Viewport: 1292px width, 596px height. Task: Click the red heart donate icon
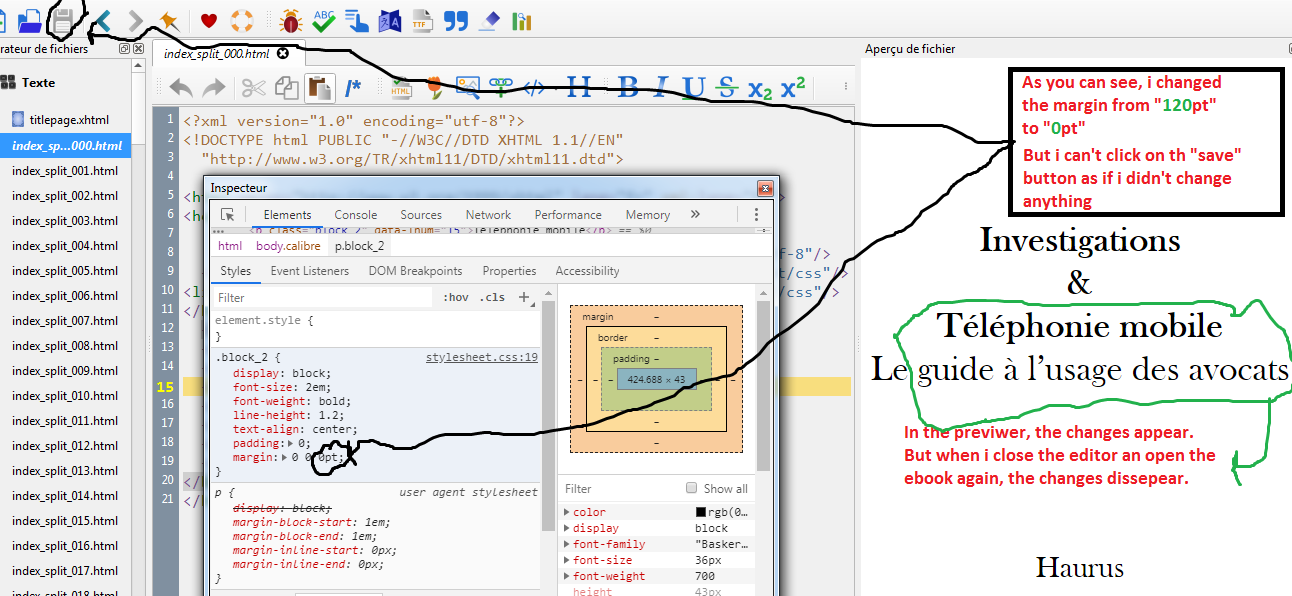[x=209, y=20]
